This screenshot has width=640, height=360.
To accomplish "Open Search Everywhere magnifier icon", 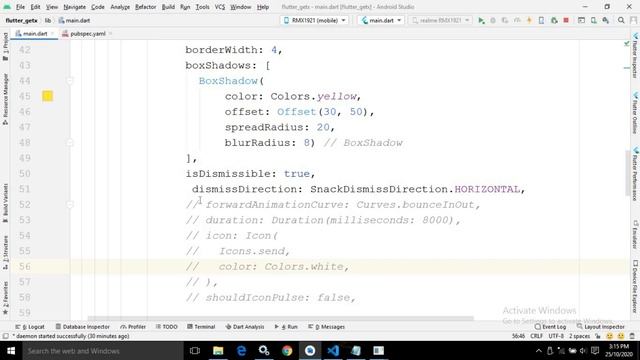I will click(621, 20).
